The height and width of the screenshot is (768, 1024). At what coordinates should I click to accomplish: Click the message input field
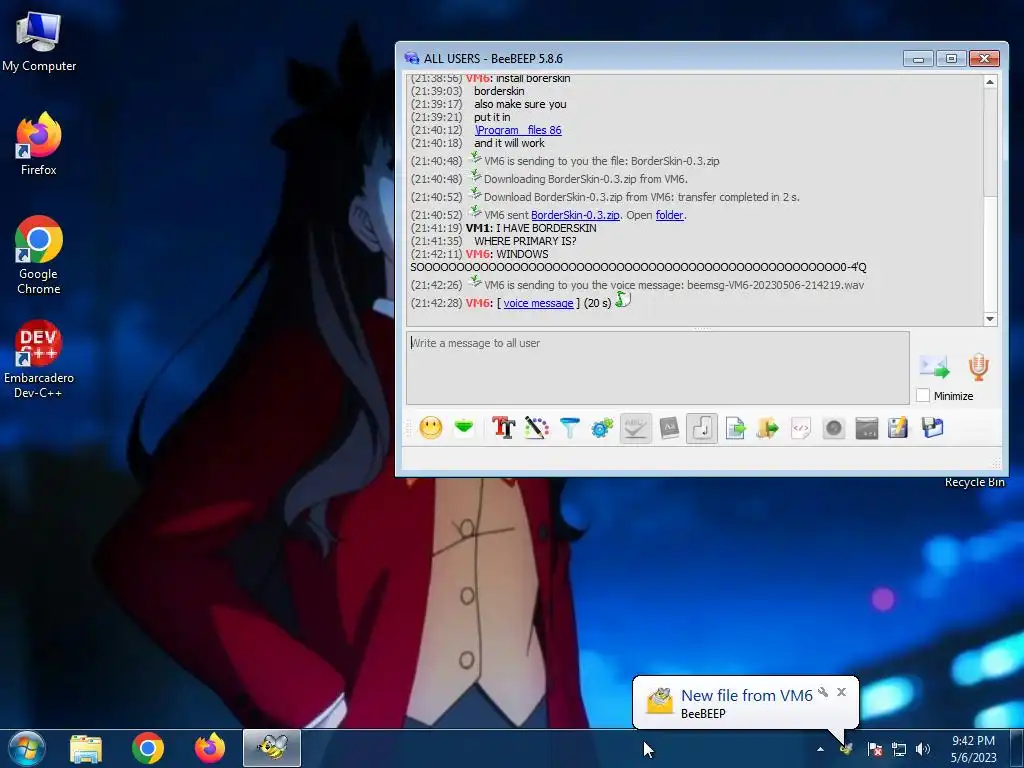[x=658, y=368]
